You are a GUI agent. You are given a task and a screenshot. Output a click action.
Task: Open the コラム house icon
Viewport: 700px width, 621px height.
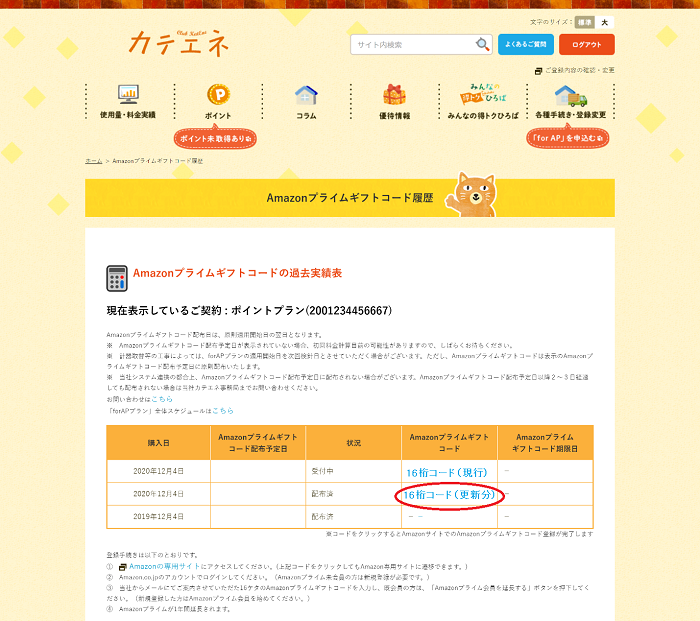coord(306,95)
